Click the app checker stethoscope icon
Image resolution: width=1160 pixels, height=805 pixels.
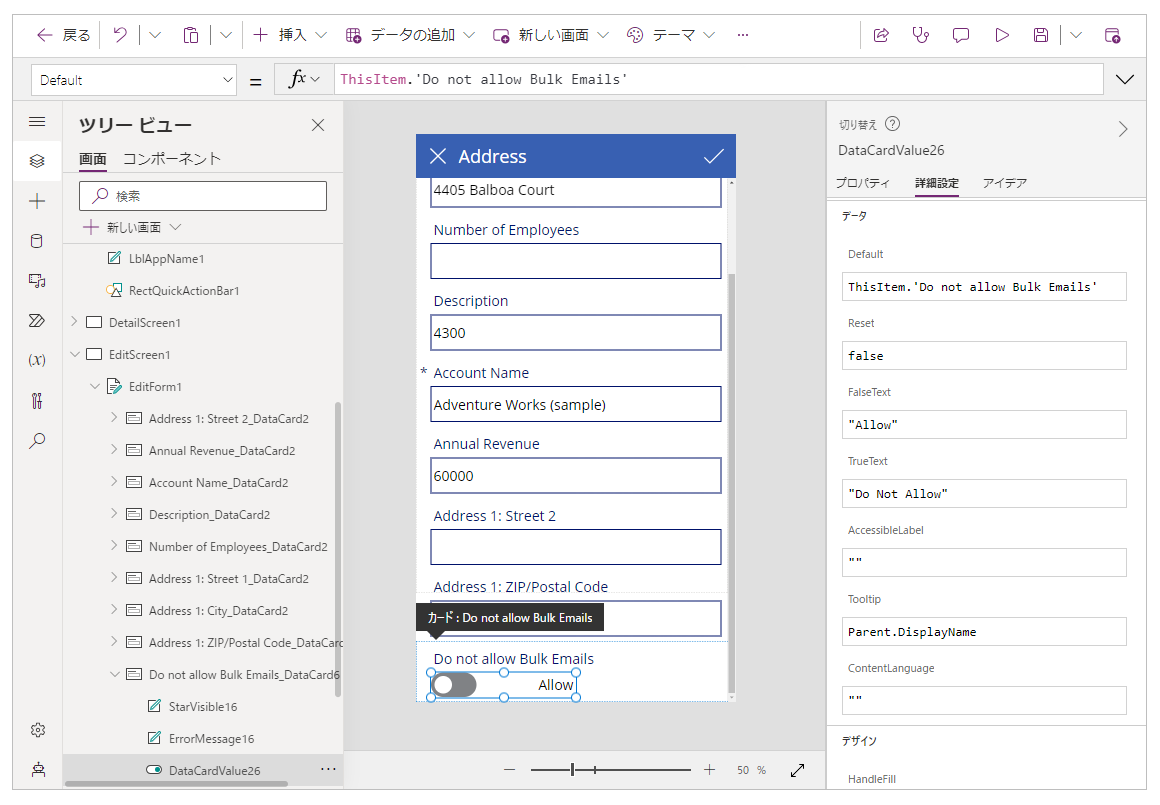pyautogui.click(x=921, y=35)
